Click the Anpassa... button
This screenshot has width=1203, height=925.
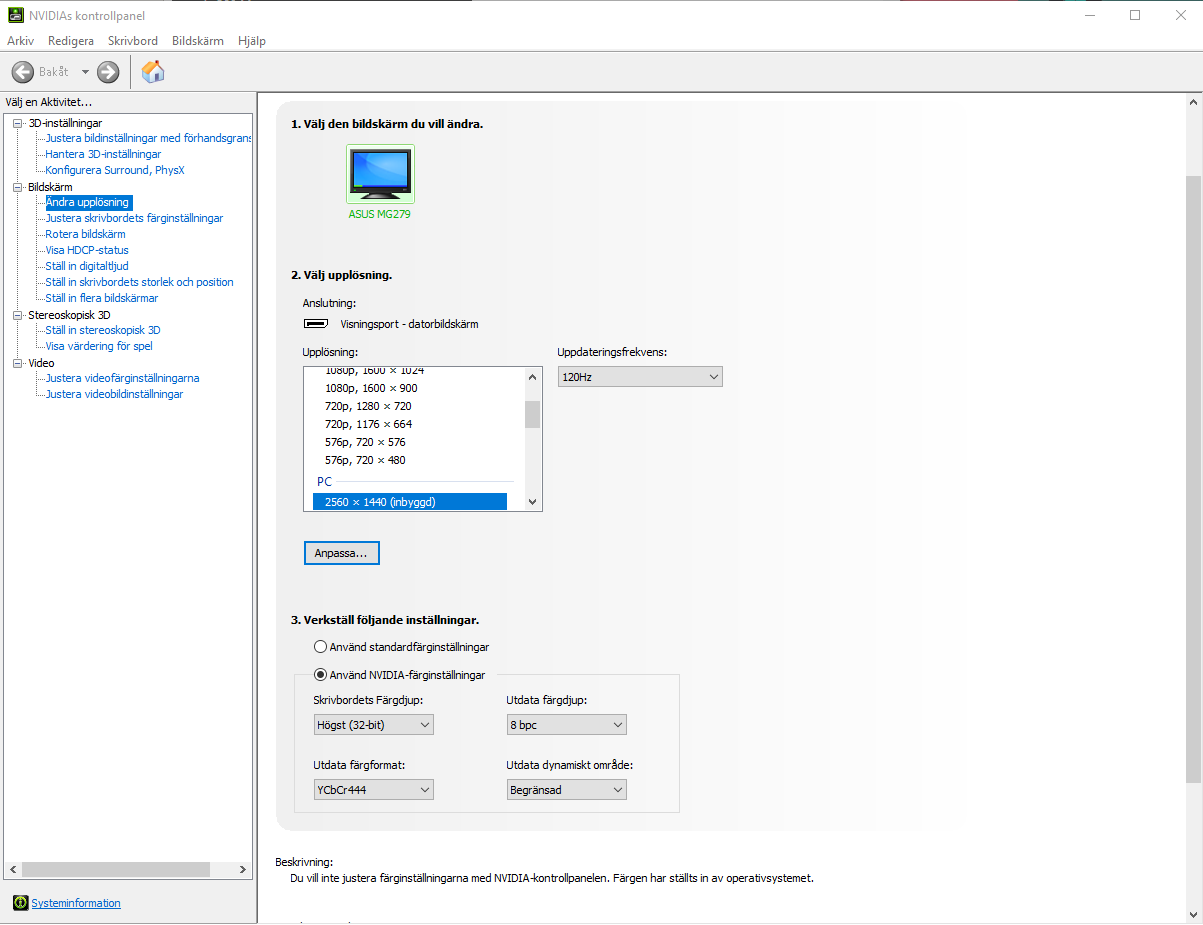click(x=342, y=553)
